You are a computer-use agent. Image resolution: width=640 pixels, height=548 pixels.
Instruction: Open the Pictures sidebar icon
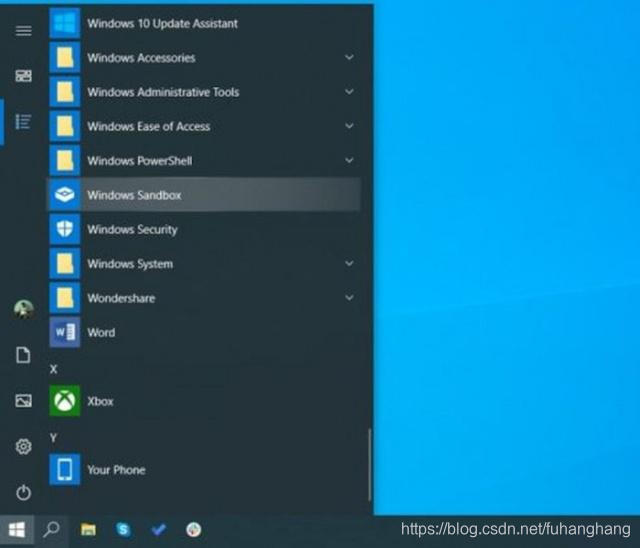pyautogui.click(x=23, y=401)
